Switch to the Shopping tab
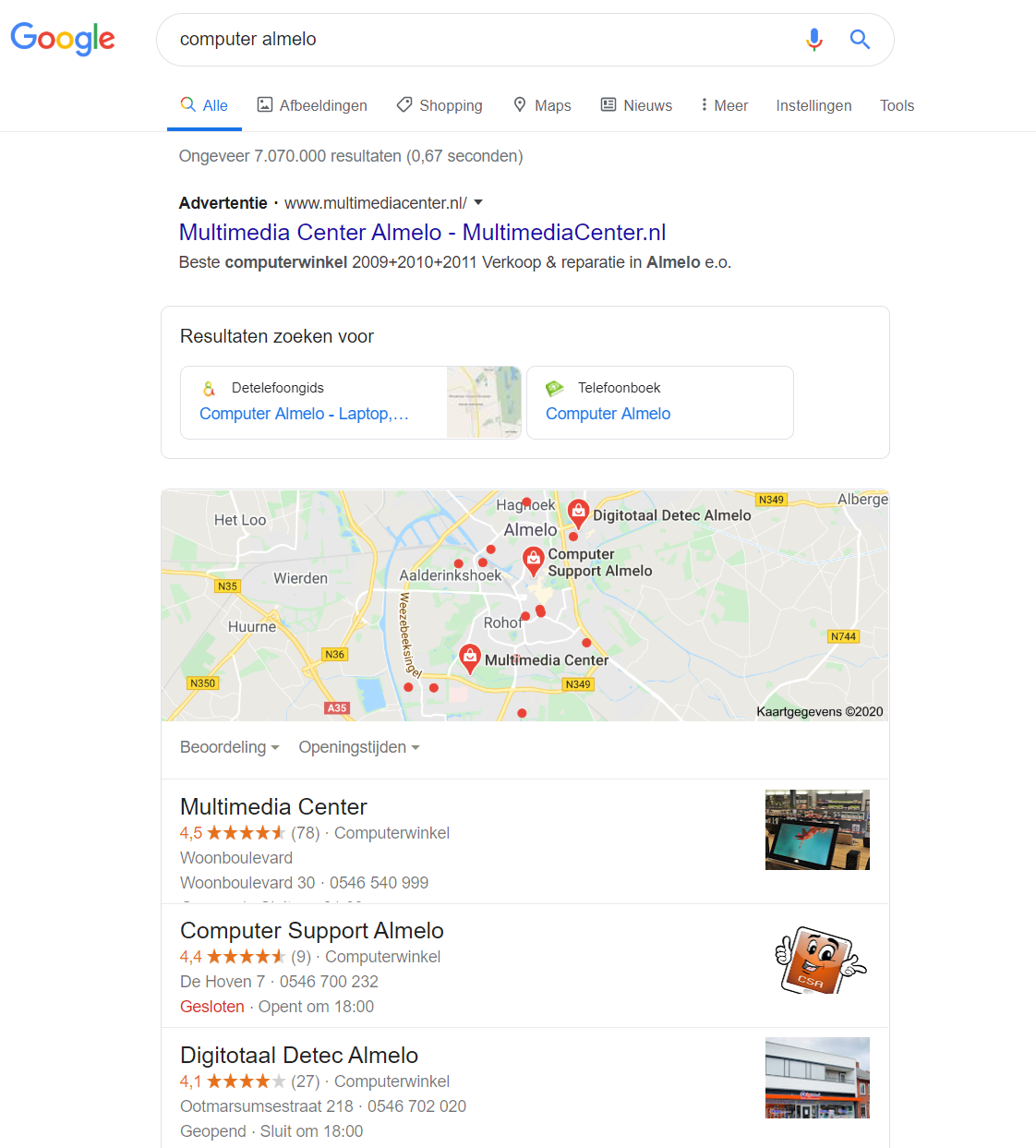The image size is (1036, 1148). [440, 105]
